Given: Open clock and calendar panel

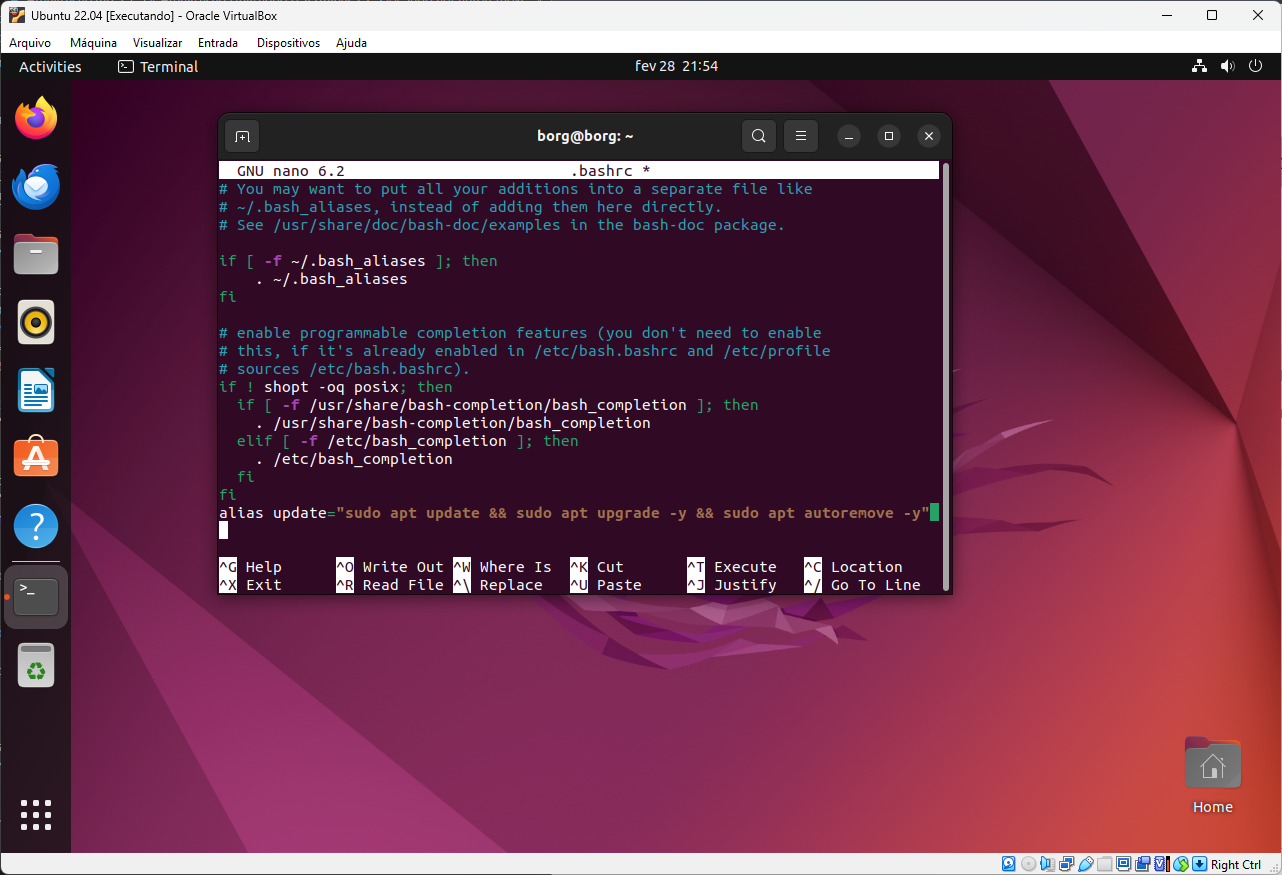Looking at the screenshot, I should 676,67.
